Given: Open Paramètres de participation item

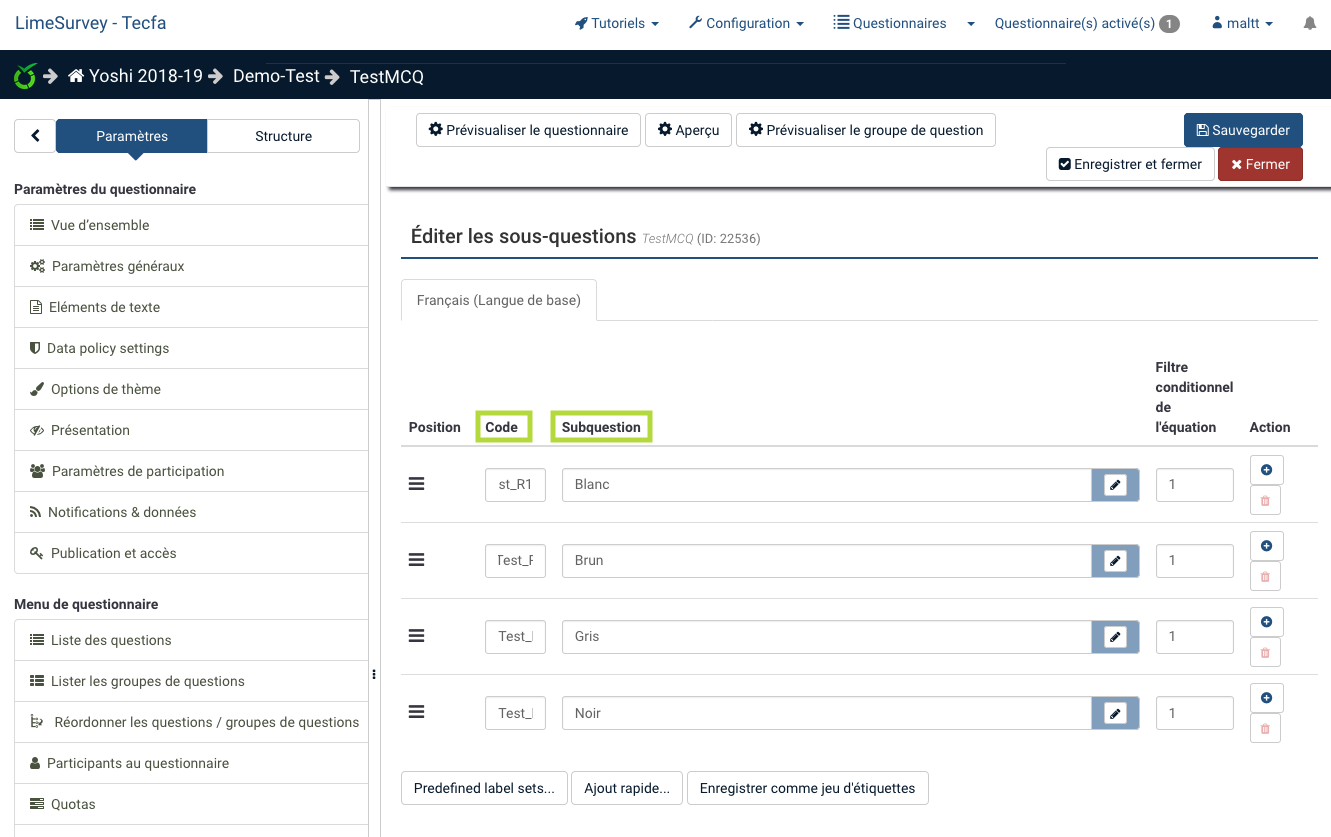Looking at the screenshot, I should pyautogui.click(x=191, y=471).
